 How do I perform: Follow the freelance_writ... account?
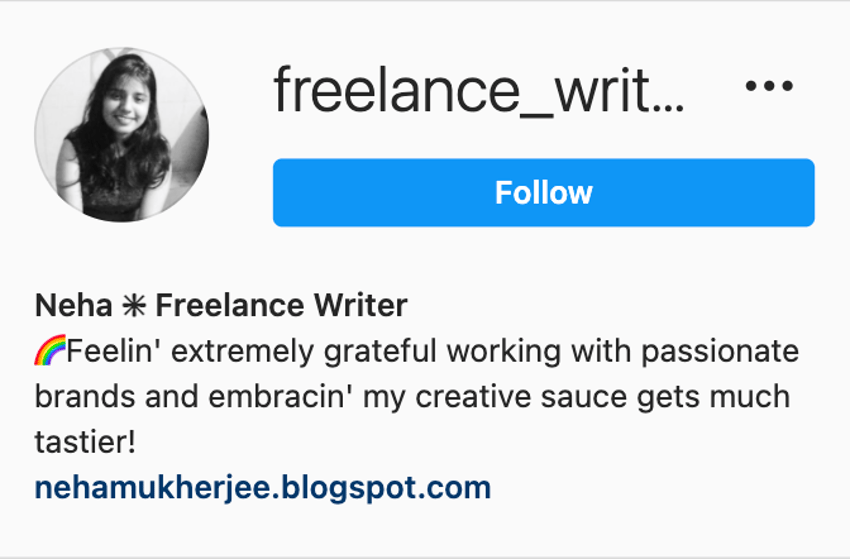tap(544, 192)
